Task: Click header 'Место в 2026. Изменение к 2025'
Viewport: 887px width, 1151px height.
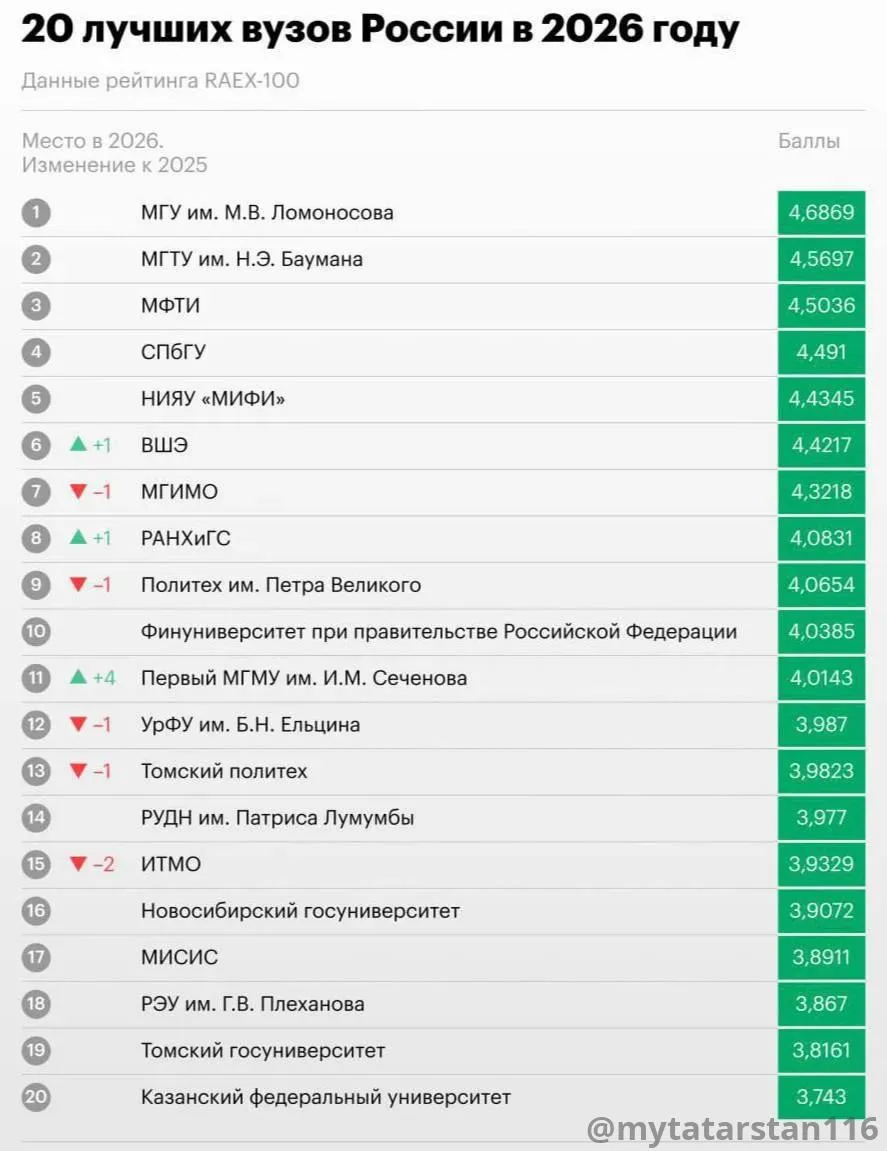Action: pyautogui.click(x=115, y=153)
